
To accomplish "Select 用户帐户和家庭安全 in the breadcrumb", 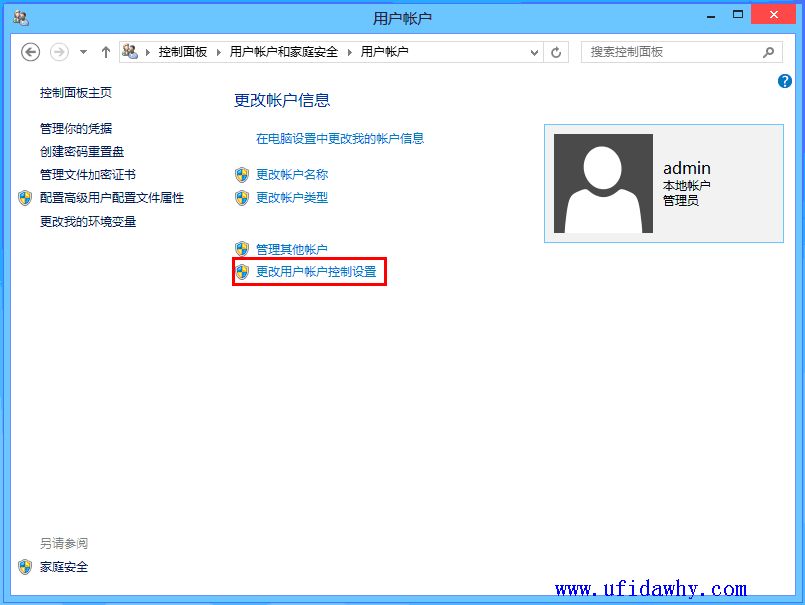I will [283, 51].
